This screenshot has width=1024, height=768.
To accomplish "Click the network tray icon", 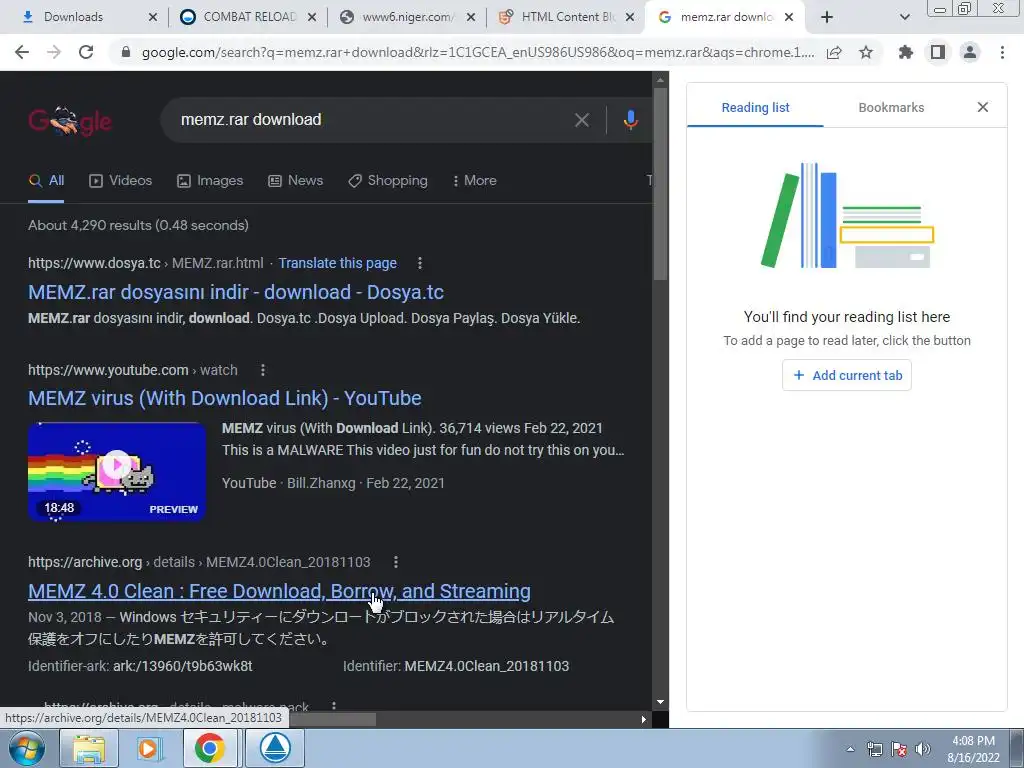I will click(x=875, y=749).
